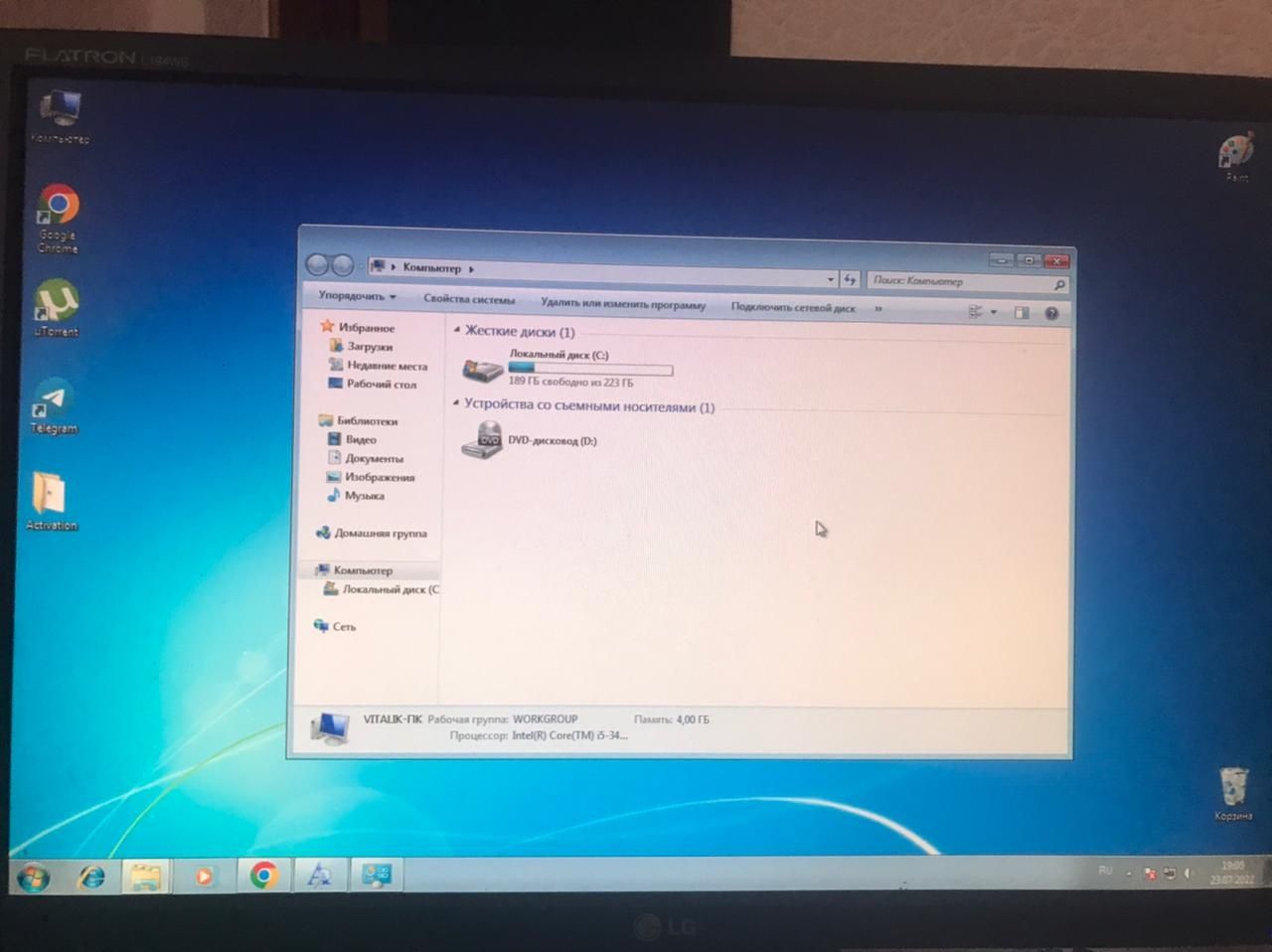
Task: Open the uTorrent desktop shortcut
Action: tap(57, 308)
